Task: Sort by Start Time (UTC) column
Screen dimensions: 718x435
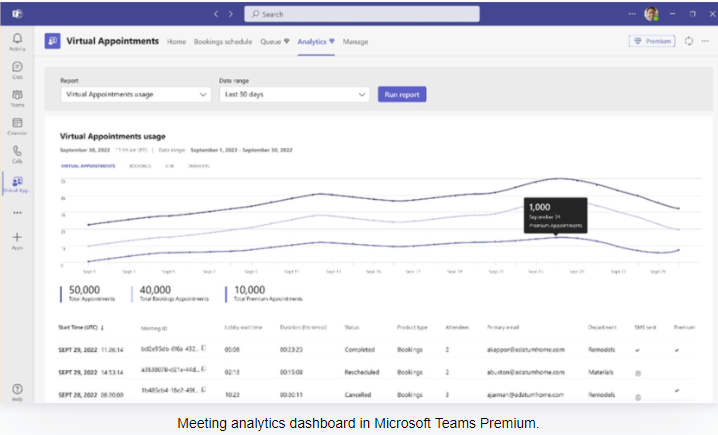Action: 78,327
